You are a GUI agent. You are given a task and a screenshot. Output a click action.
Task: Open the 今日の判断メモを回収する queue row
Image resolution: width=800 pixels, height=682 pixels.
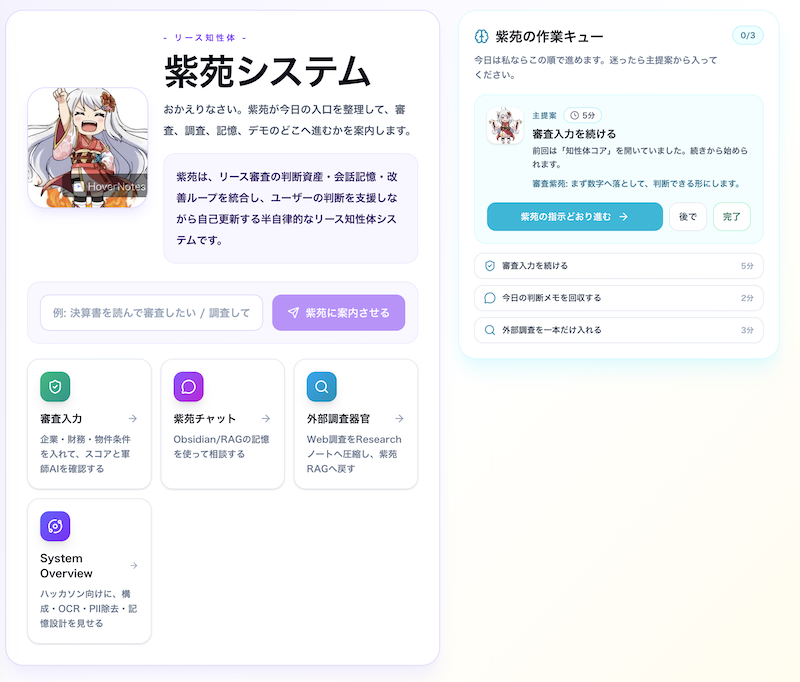pos(618,298)
